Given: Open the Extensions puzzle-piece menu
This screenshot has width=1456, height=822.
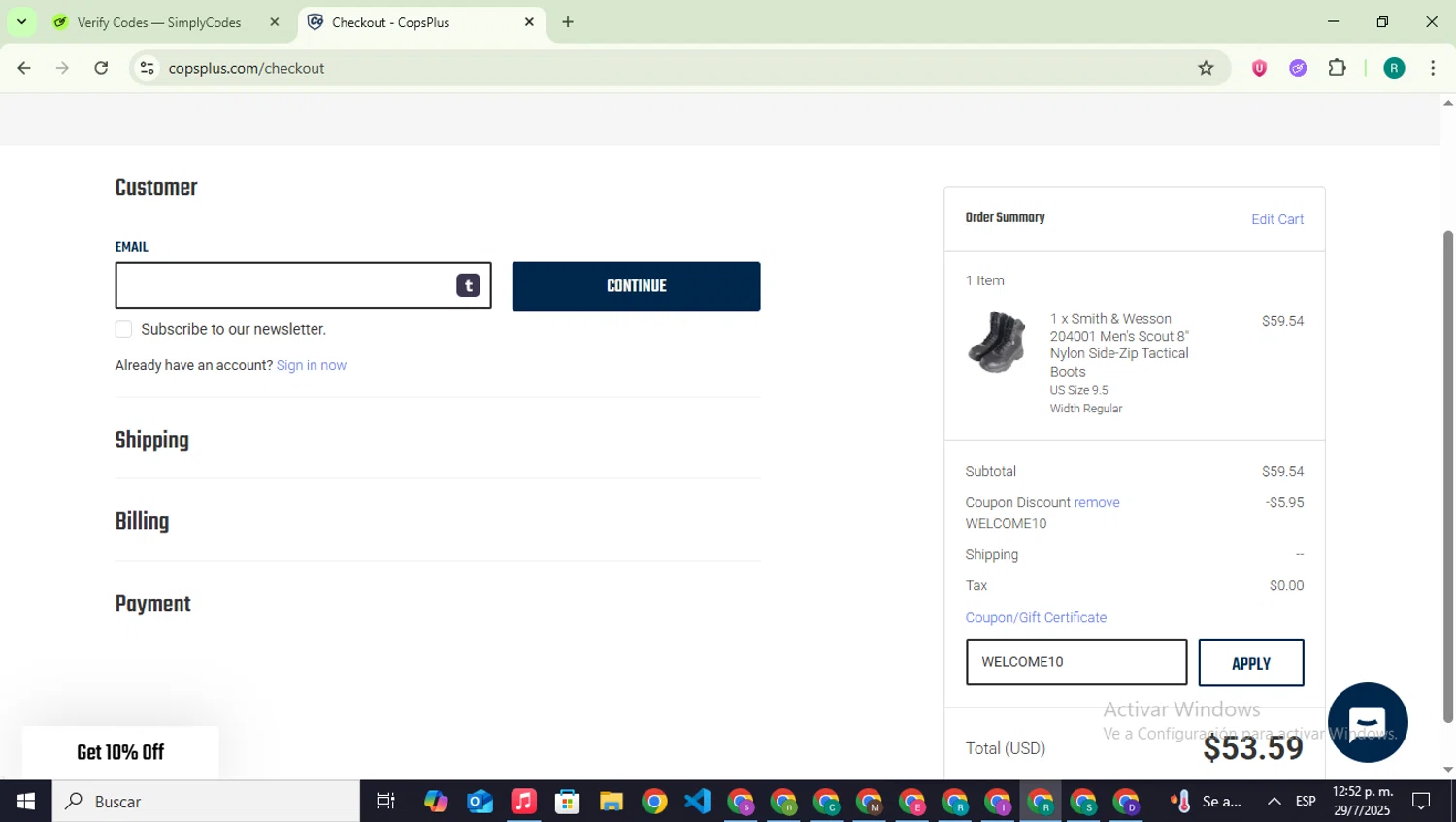Looking at the screenshot, I should (1337, 68).
